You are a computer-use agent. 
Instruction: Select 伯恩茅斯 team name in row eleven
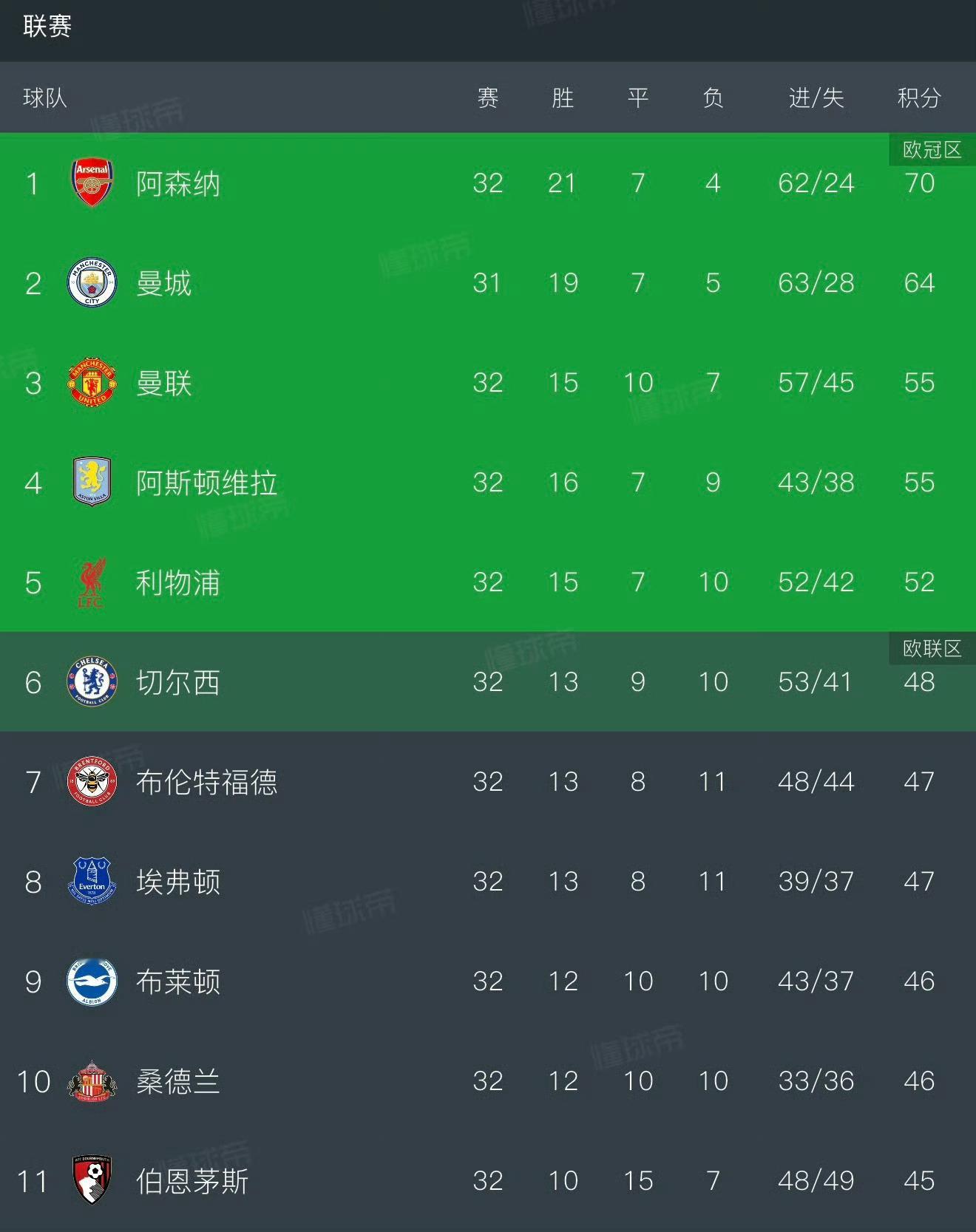click(192, 1181)
